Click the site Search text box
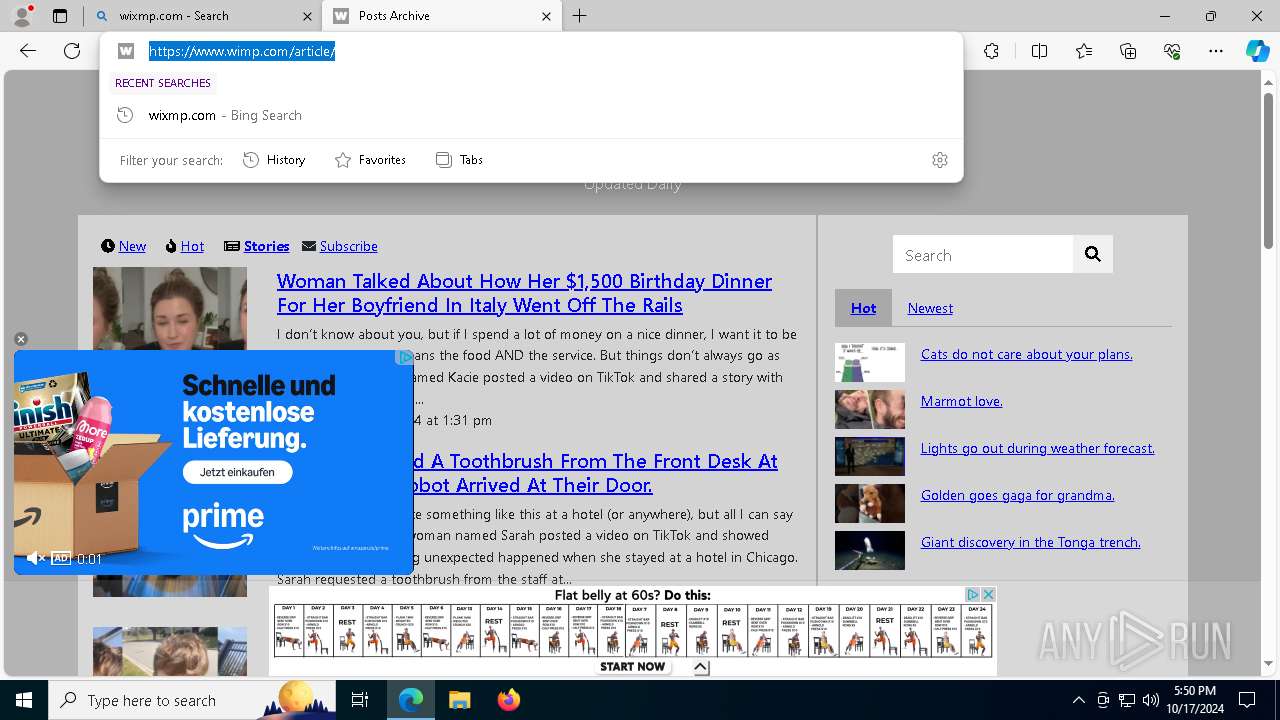The image size is (1280, 720). click(x=983, y=255)
